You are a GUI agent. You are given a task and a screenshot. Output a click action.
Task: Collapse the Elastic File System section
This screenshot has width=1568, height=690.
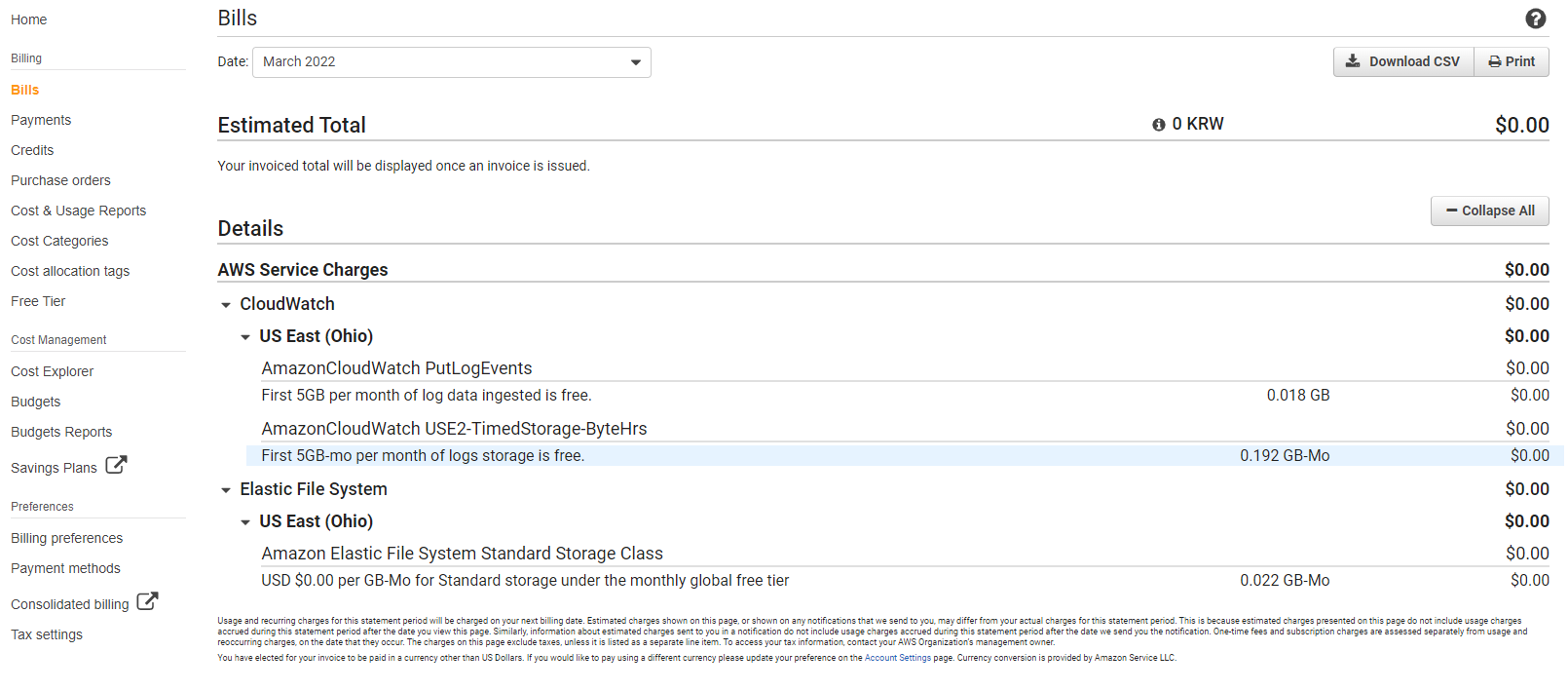(226, 490)
